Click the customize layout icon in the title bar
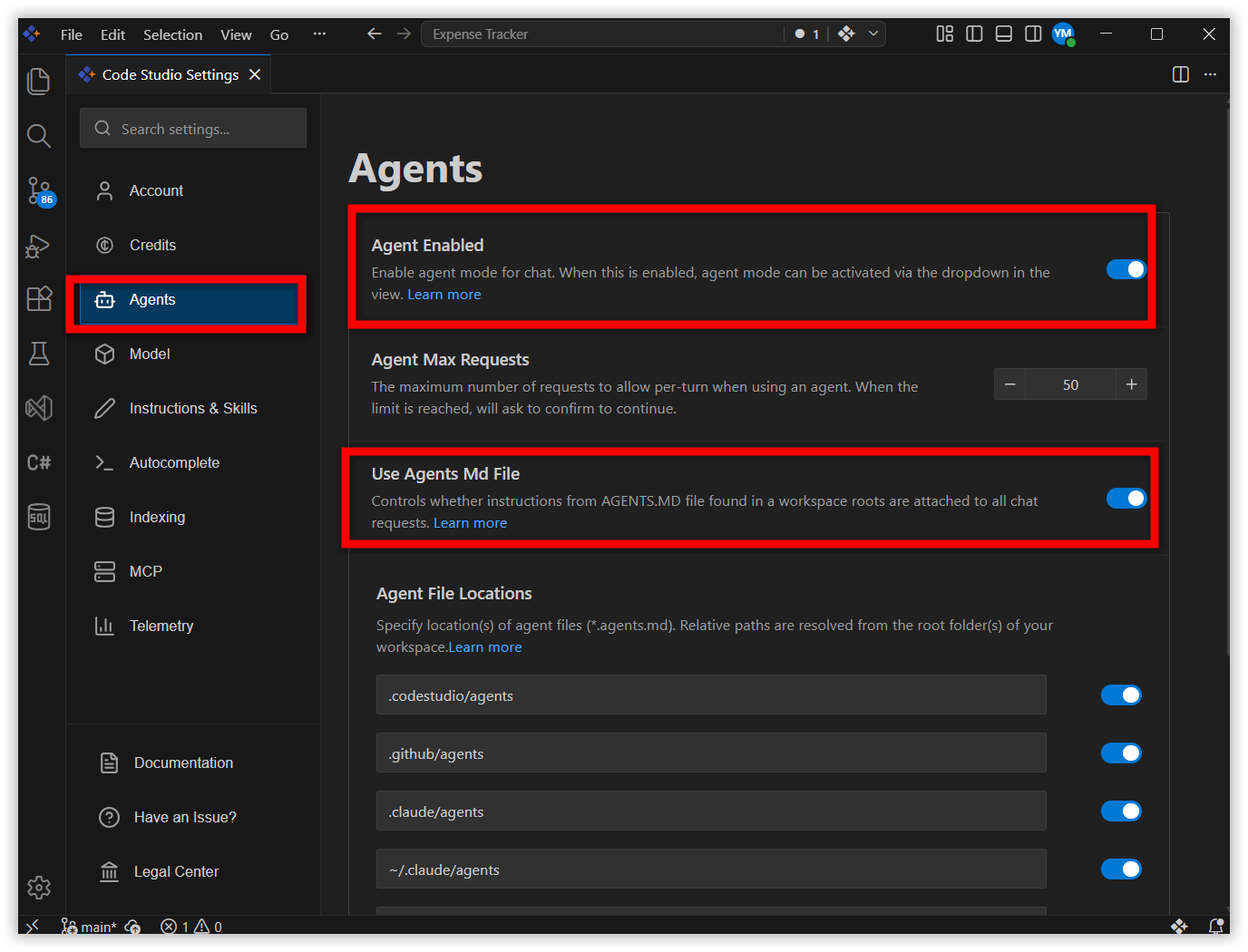 (945, 34)
